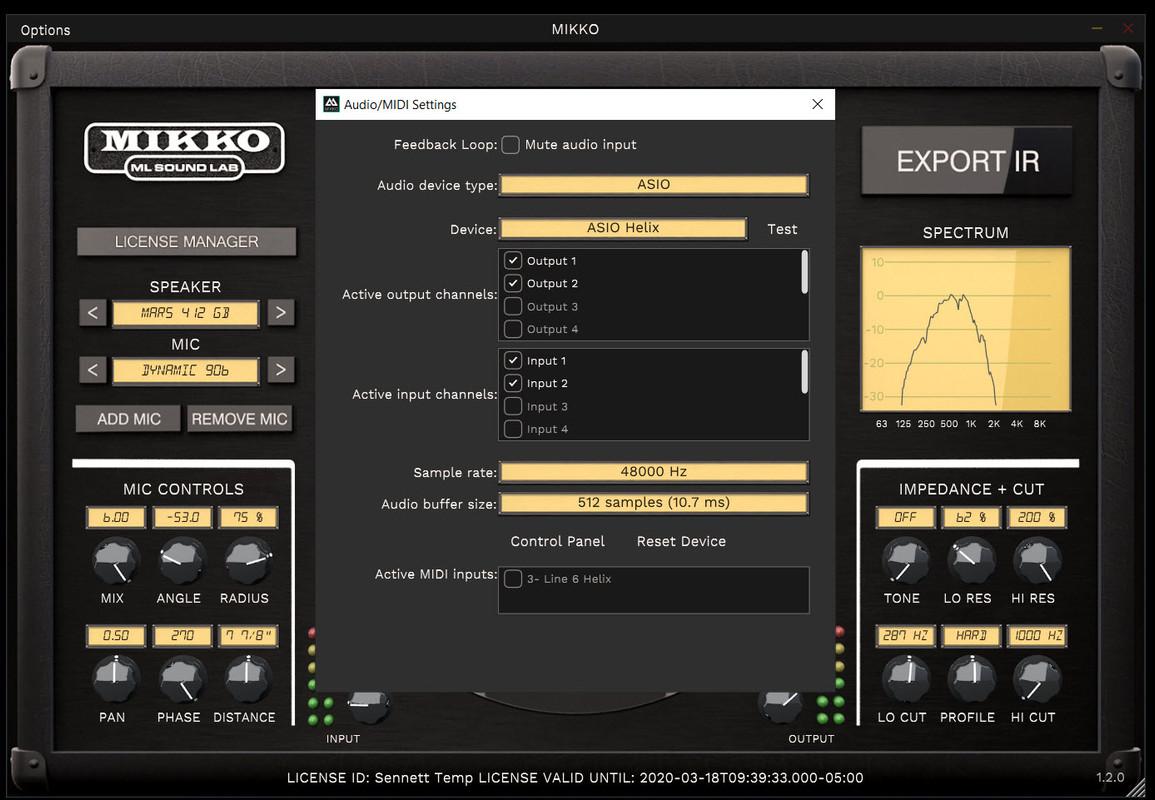Click the RADIUS knob
The width and height of the screenshot is (1155, 800).
tap(248, 561)
